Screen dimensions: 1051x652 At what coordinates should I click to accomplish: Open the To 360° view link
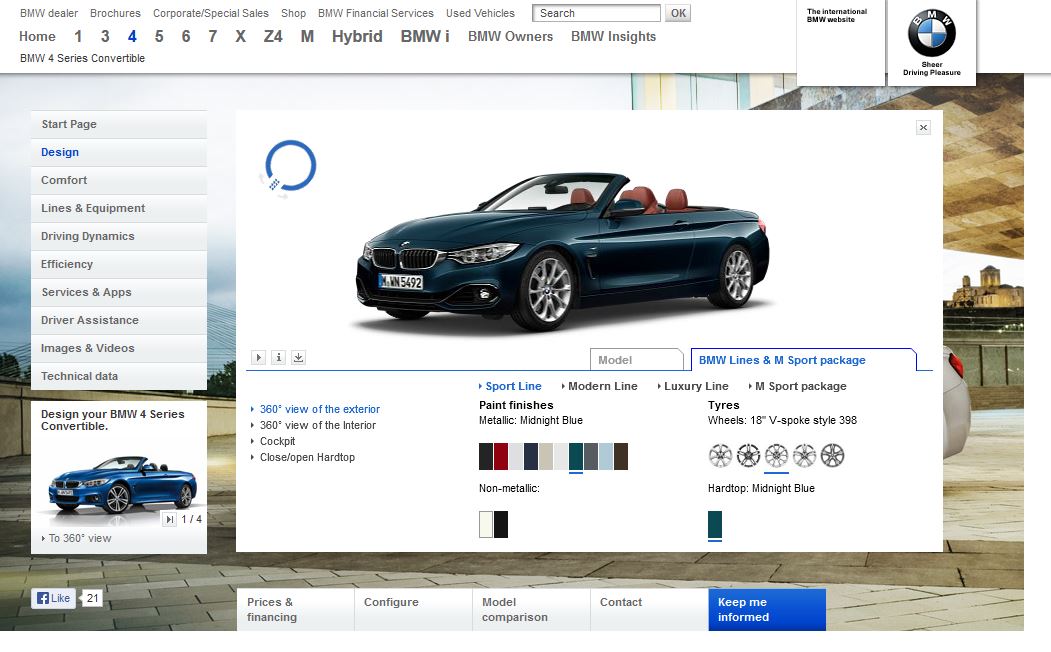point(80,538)
